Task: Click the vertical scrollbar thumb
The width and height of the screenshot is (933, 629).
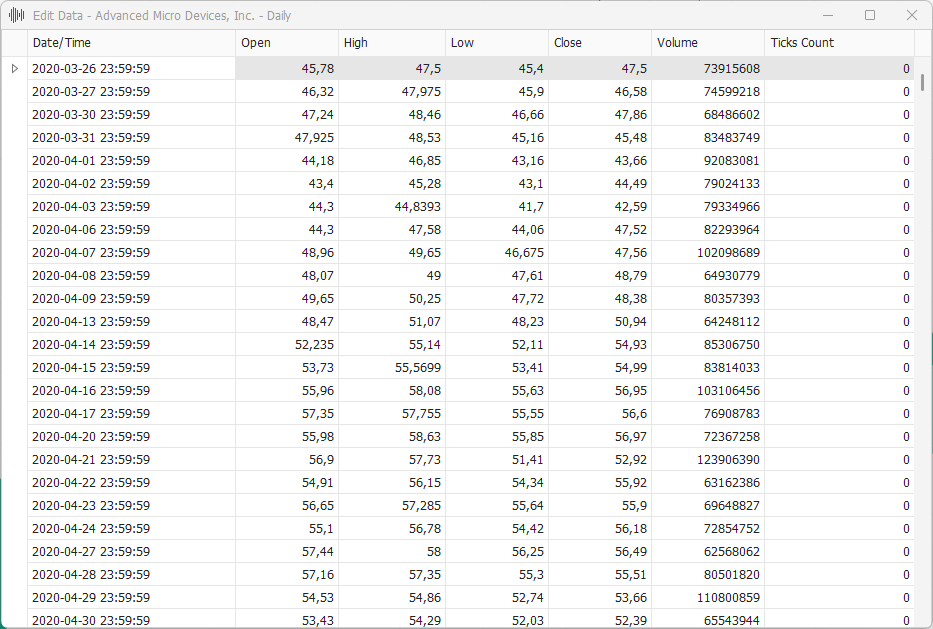Action: click(x=922, y=82)
